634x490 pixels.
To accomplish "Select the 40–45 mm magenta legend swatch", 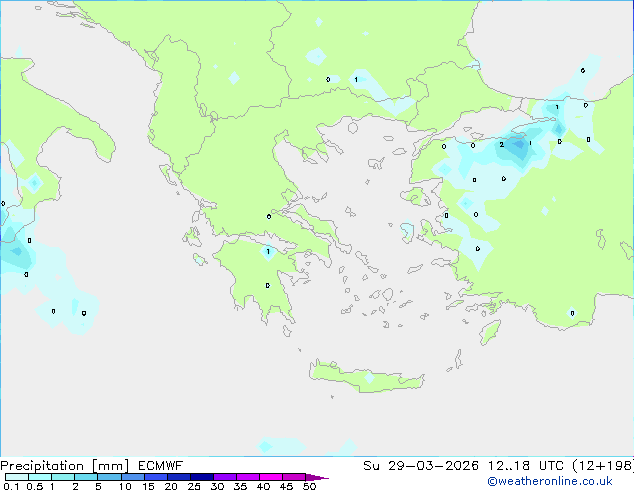I will click(x=271, y=477).
